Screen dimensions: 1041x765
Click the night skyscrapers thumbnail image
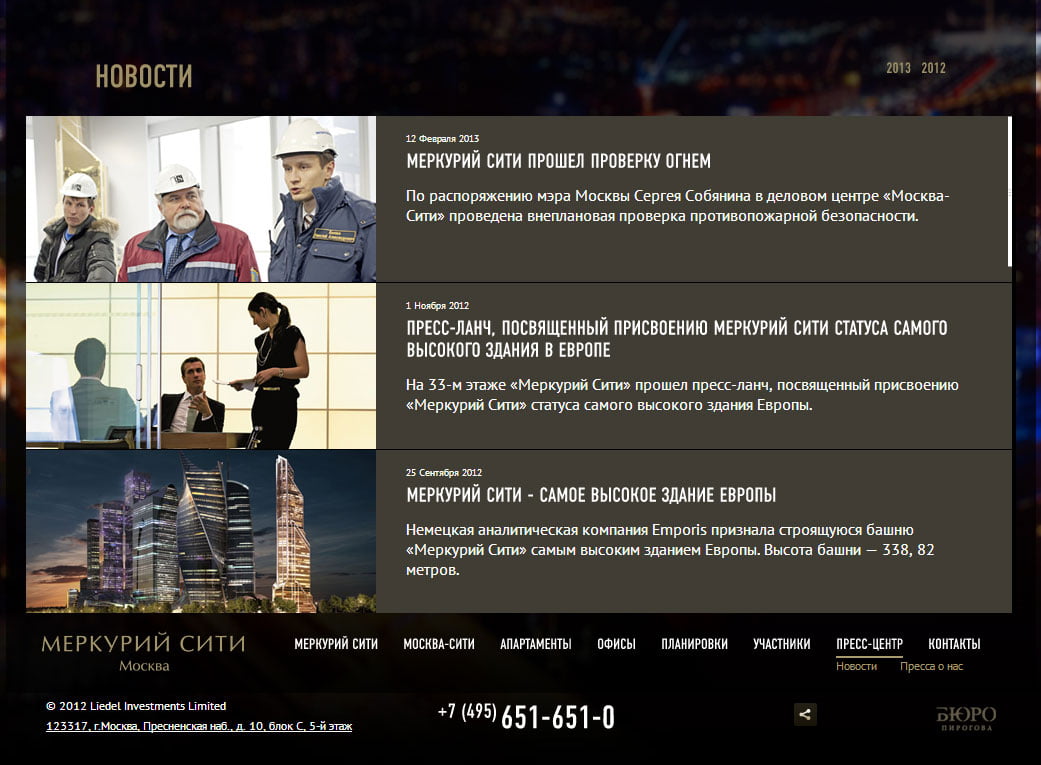[x=201, y=531]
